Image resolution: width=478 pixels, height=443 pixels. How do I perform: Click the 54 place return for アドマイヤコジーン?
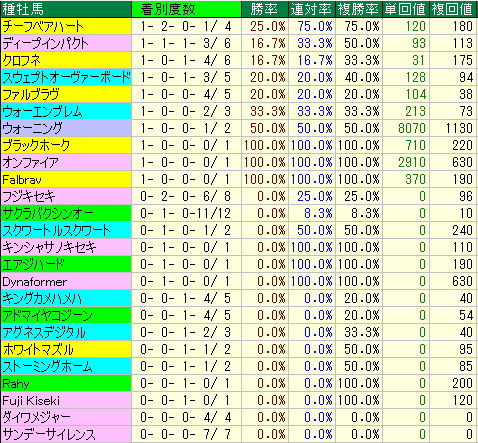[x=466, y=315]
